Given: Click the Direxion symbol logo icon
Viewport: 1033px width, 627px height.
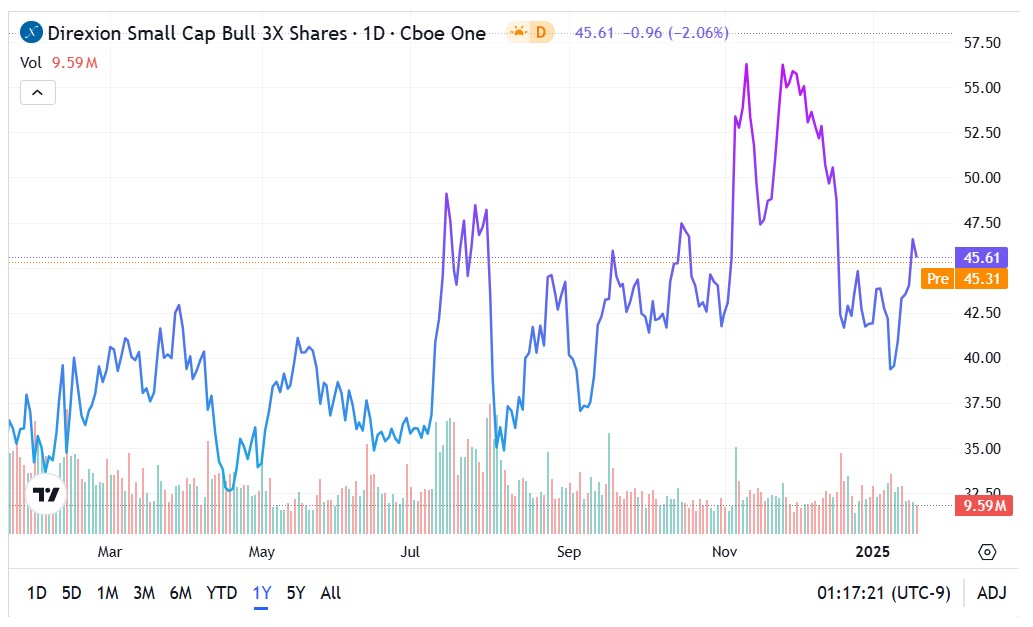Looking at the screenshot, I should tap(32, 33).
